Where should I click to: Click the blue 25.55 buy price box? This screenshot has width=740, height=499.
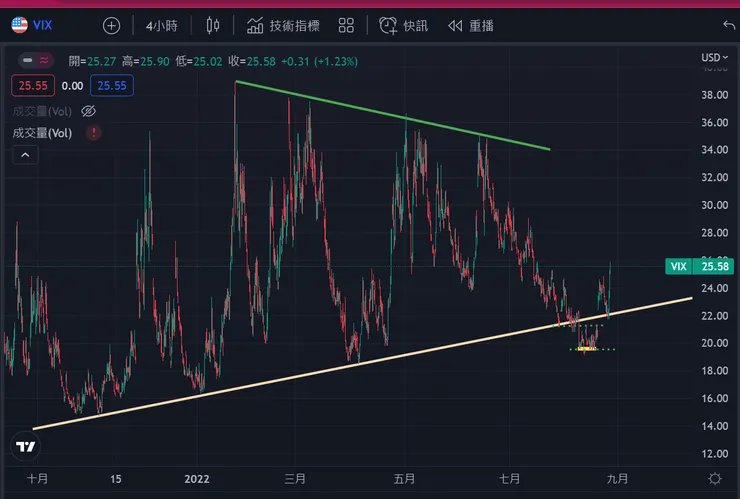(x=112, y=85)
